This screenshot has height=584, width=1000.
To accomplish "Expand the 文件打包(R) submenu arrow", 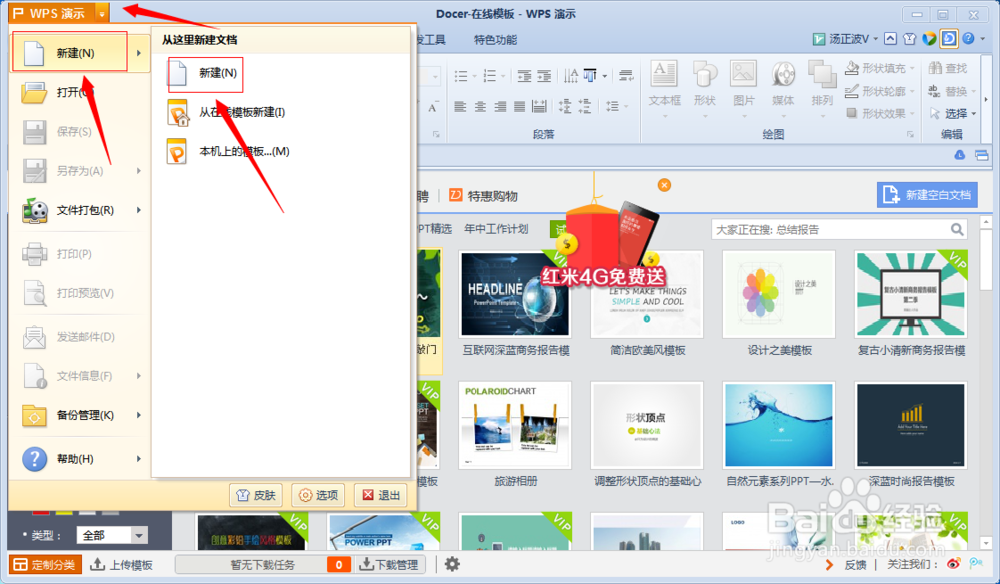I will click(138, 210).
